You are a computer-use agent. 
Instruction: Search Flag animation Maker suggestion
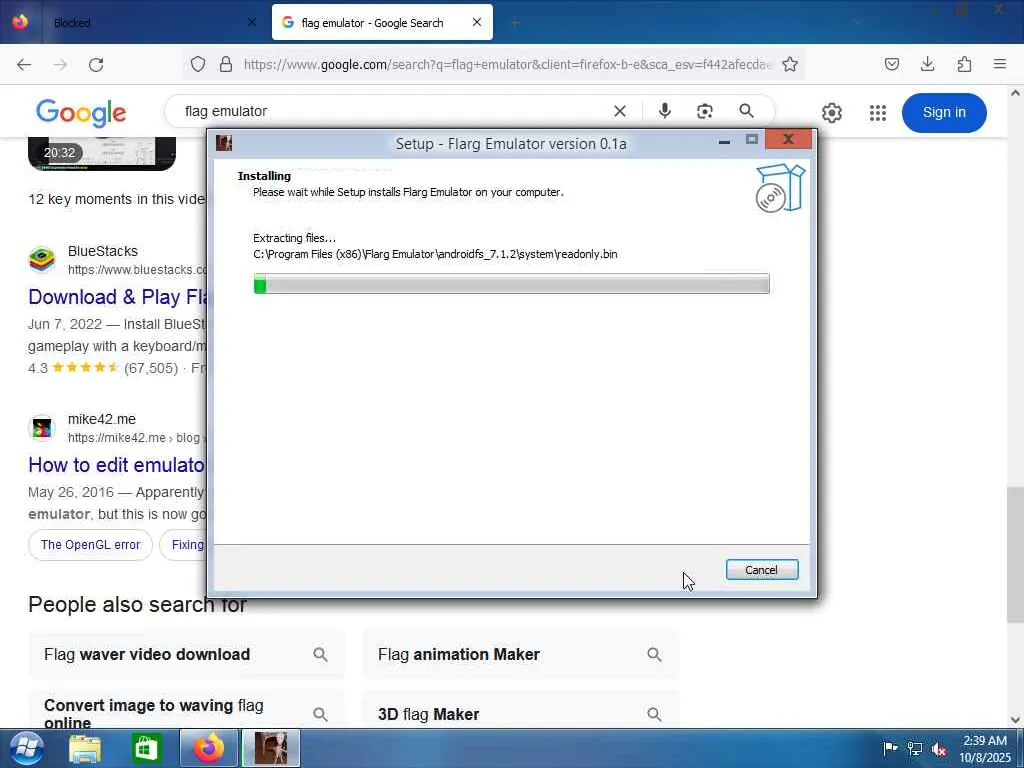pos(520,654)
